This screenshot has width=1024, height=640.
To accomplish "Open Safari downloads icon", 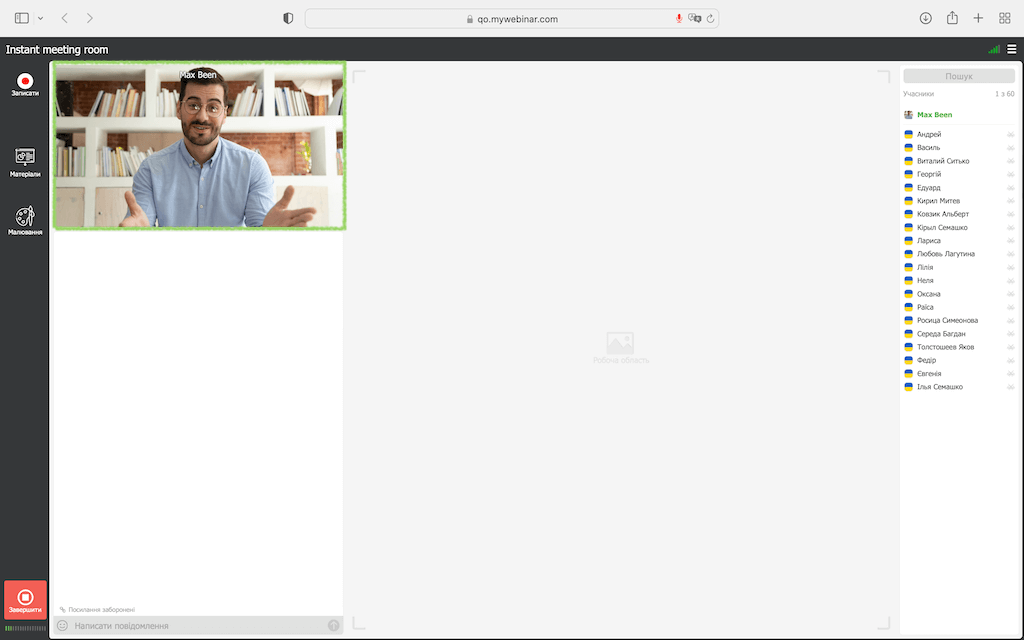I will (926, 18).
